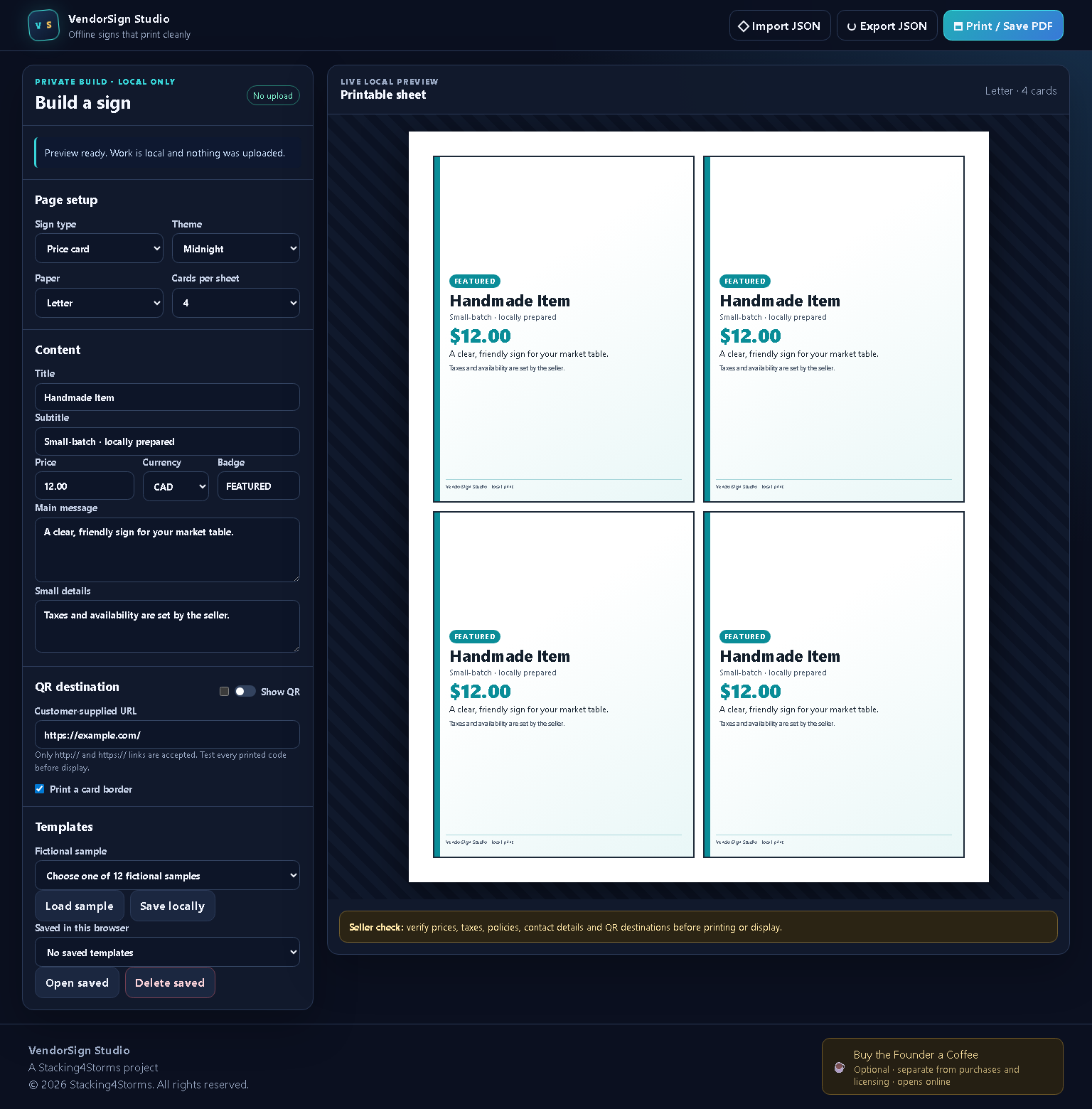Click into the Subtitle input field

click(x=167, y=441)
